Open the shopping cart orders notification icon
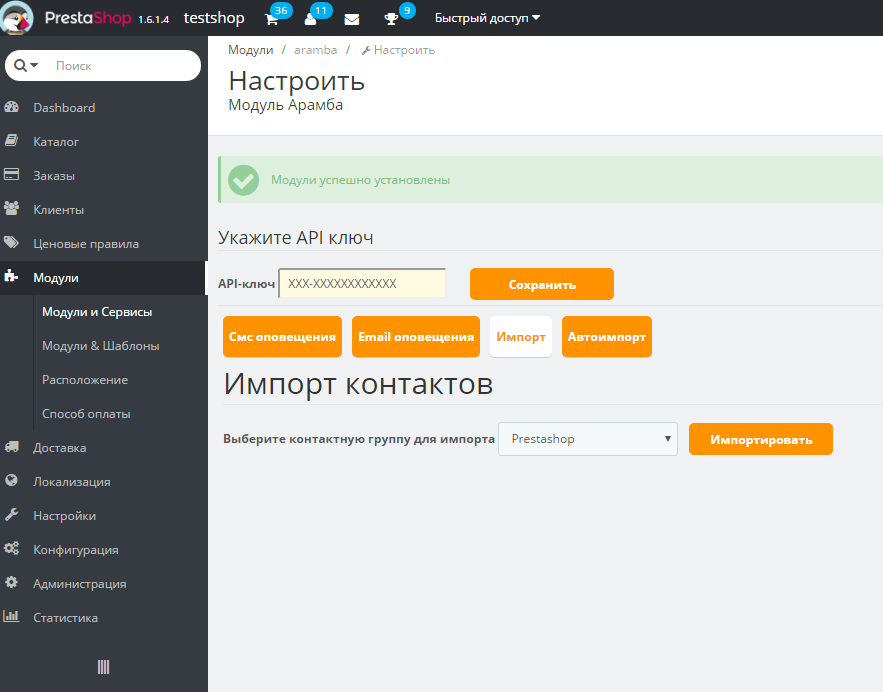 [x=271, y=20]
